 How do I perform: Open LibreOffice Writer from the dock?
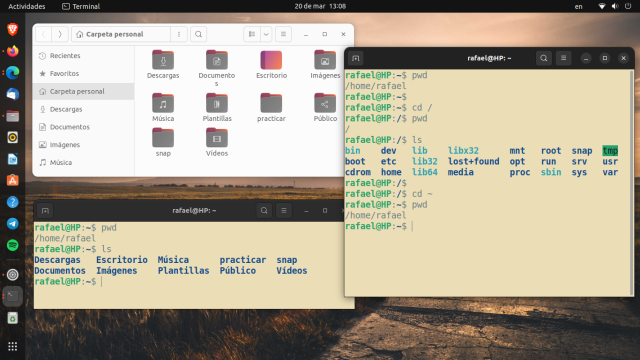click(13, 159)
